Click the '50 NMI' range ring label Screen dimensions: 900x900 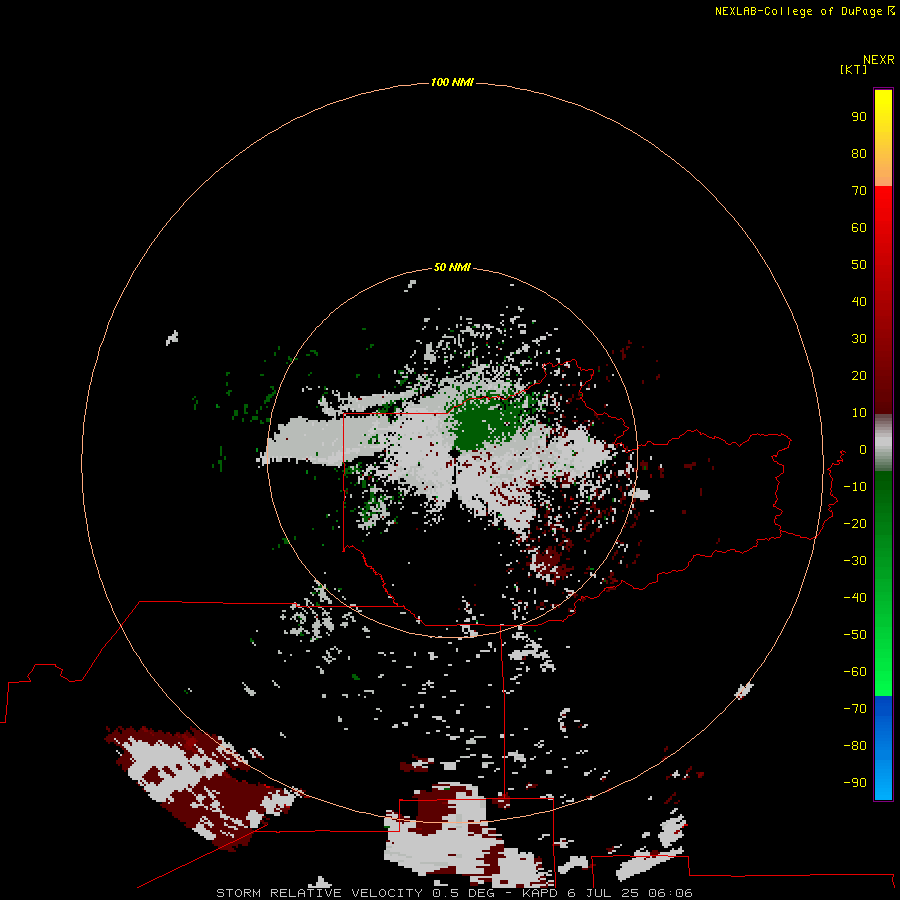click(x=452, y=267)
